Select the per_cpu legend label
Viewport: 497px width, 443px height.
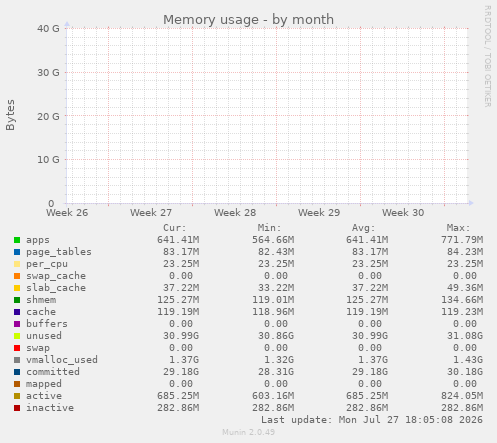(47, 264)
